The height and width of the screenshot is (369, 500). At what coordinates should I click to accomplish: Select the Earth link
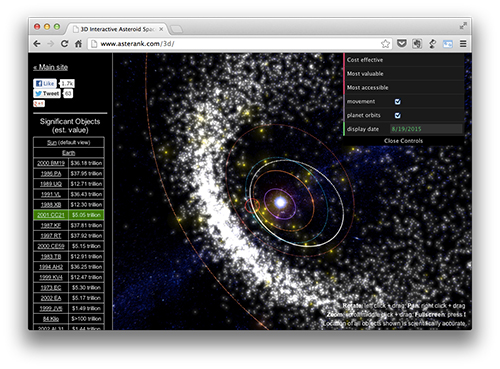pyautogui.click(x=69, y=153)
